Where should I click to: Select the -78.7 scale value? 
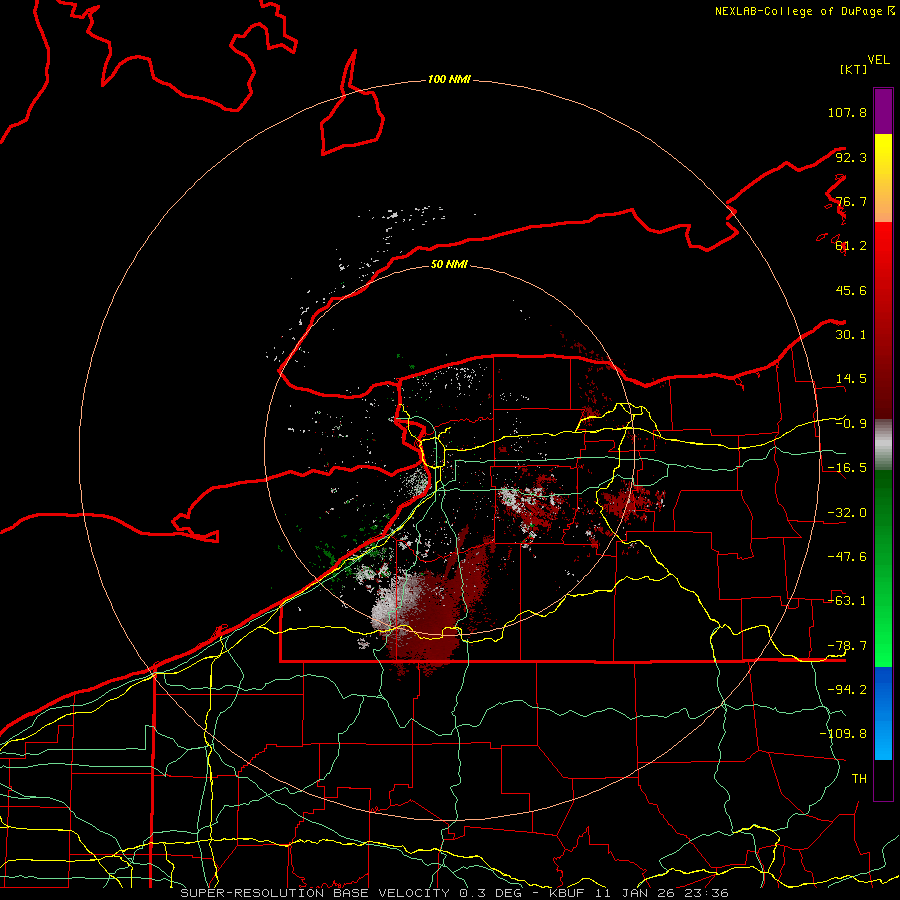pyautogui.click(x=847, y=646)
